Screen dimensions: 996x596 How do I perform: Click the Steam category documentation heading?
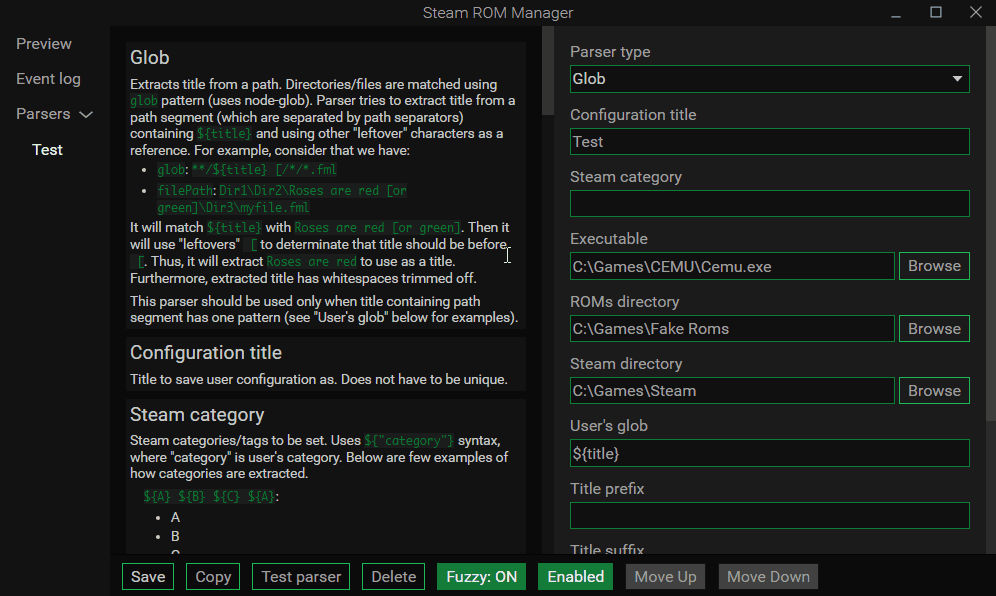[197, 415]
